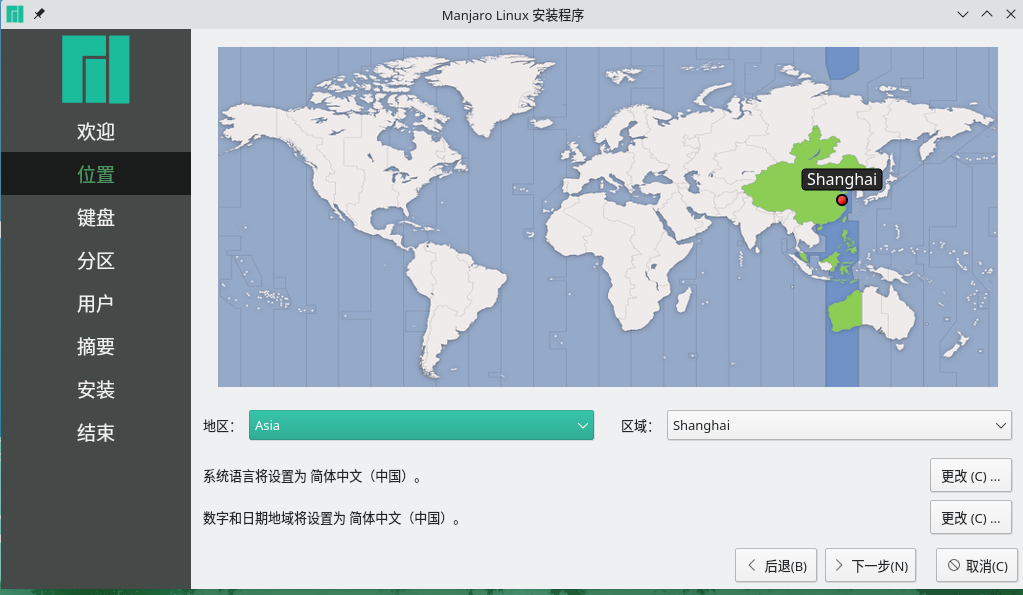The width and height of the screenshot is (1023, 595).
Task: Select the 用户 step in sidebar
Action: (x=96, y=303)
